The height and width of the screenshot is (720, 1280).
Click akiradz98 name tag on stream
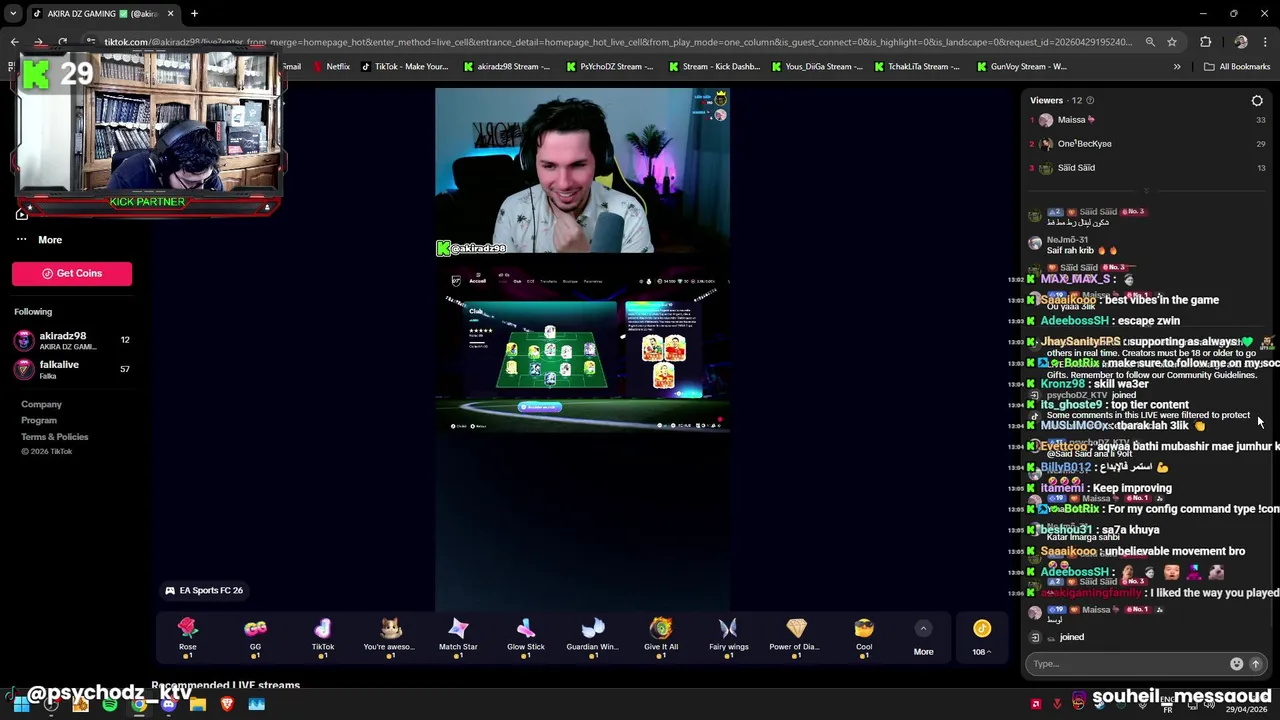[x=471, y=248]
